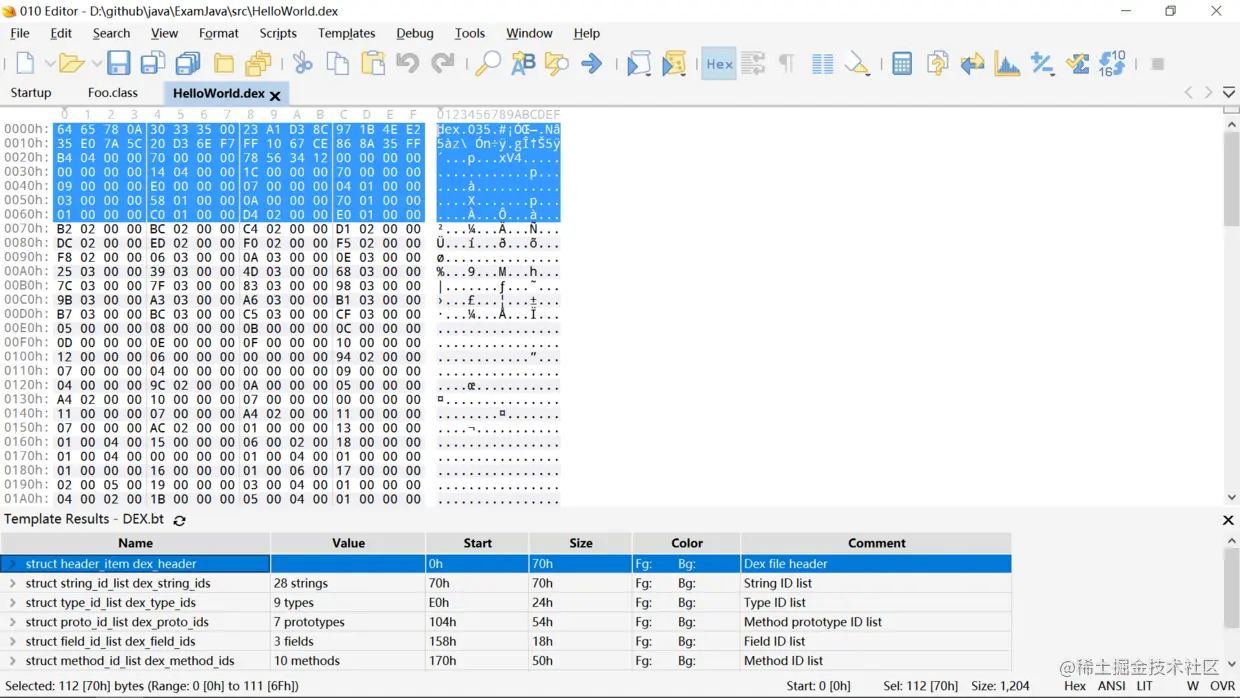Sort by the Start column header
The height and width of the screenshot is (698, 1240).
pyautogui.click(x=477, y=543)
